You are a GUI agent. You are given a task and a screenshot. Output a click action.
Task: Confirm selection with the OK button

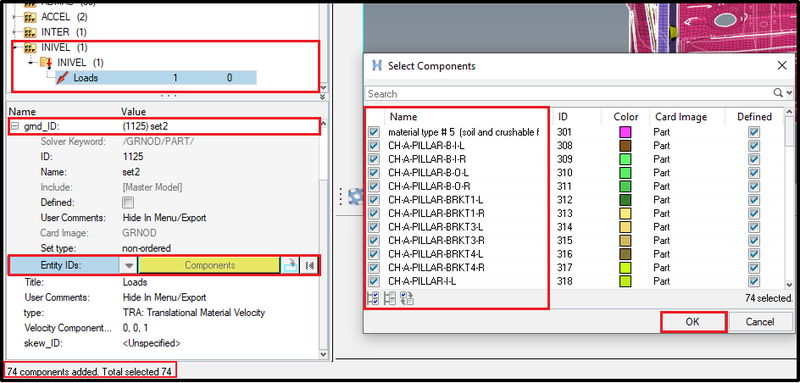tap(693, 322)
